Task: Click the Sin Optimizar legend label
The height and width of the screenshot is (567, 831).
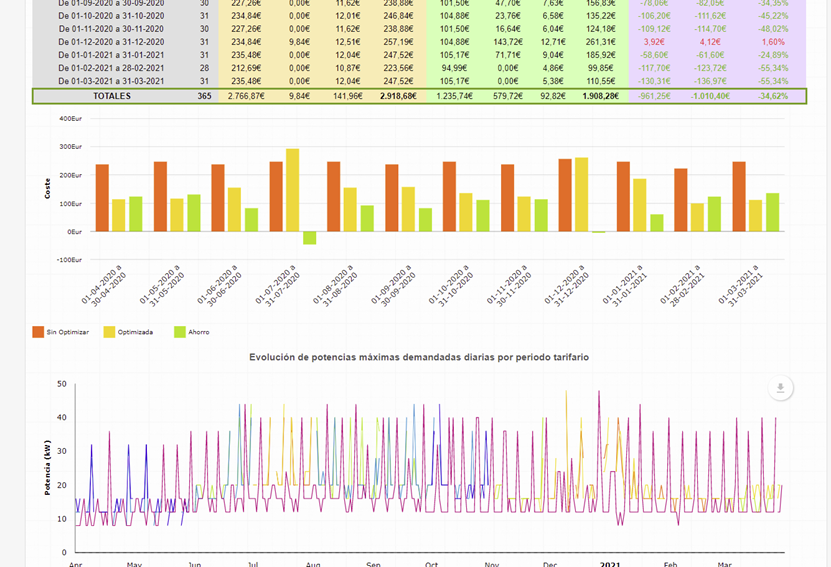Action: pyautogui.click(x=68, y=332)
